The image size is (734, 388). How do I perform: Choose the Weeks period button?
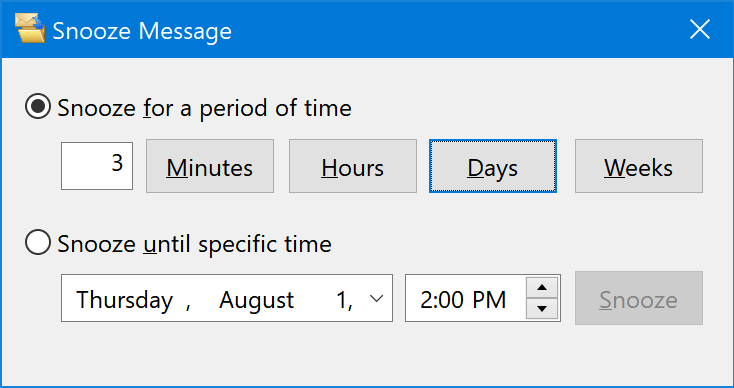(639, 166)
